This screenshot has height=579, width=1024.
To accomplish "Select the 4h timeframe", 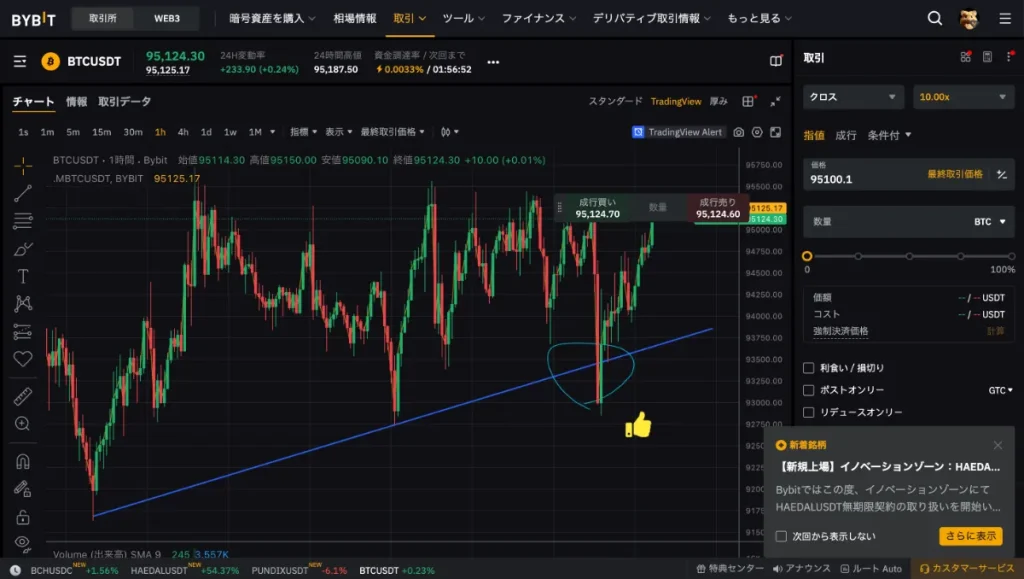I will (184, 132).
